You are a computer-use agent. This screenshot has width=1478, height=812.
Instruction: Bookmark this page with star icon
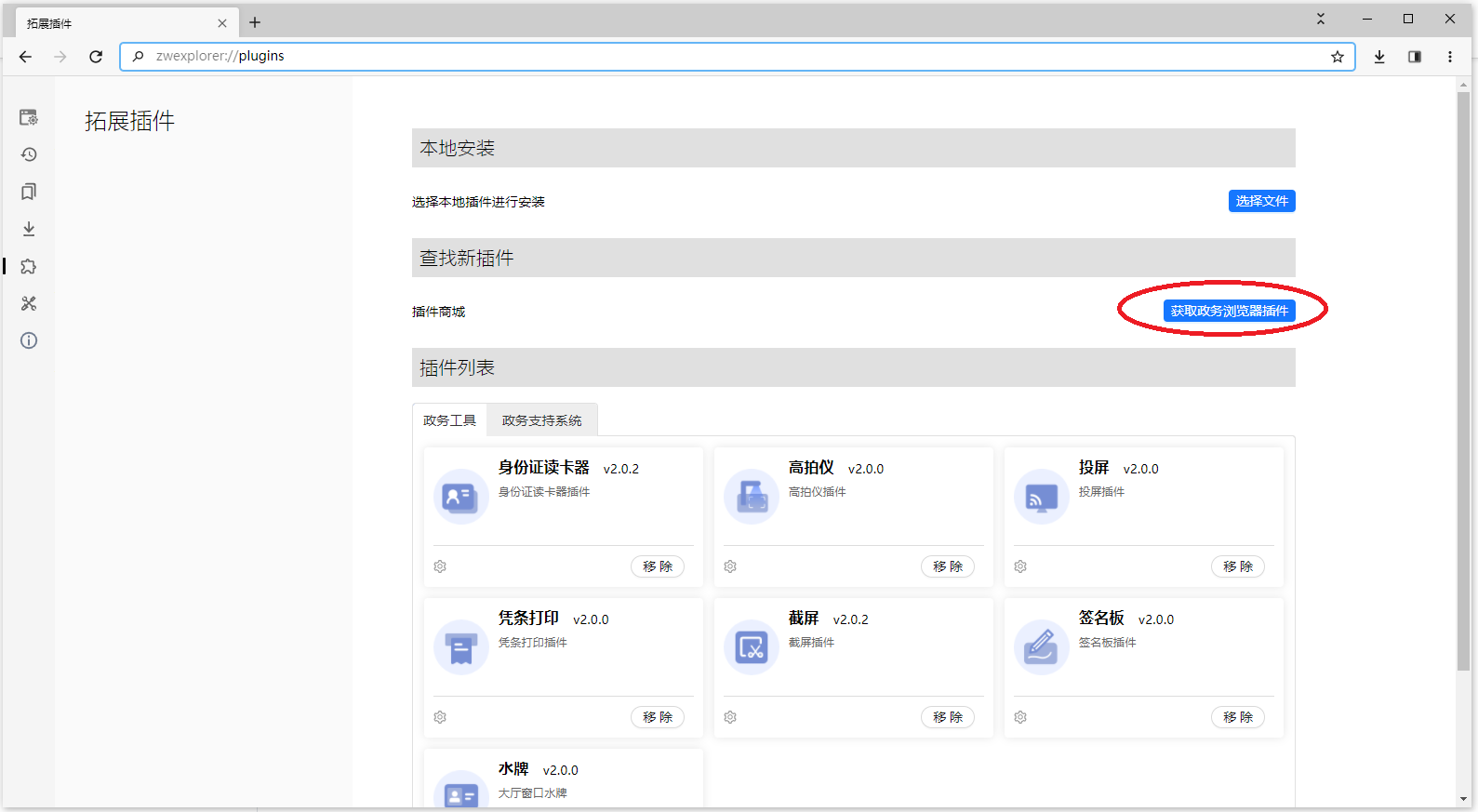coord(1338,57)
